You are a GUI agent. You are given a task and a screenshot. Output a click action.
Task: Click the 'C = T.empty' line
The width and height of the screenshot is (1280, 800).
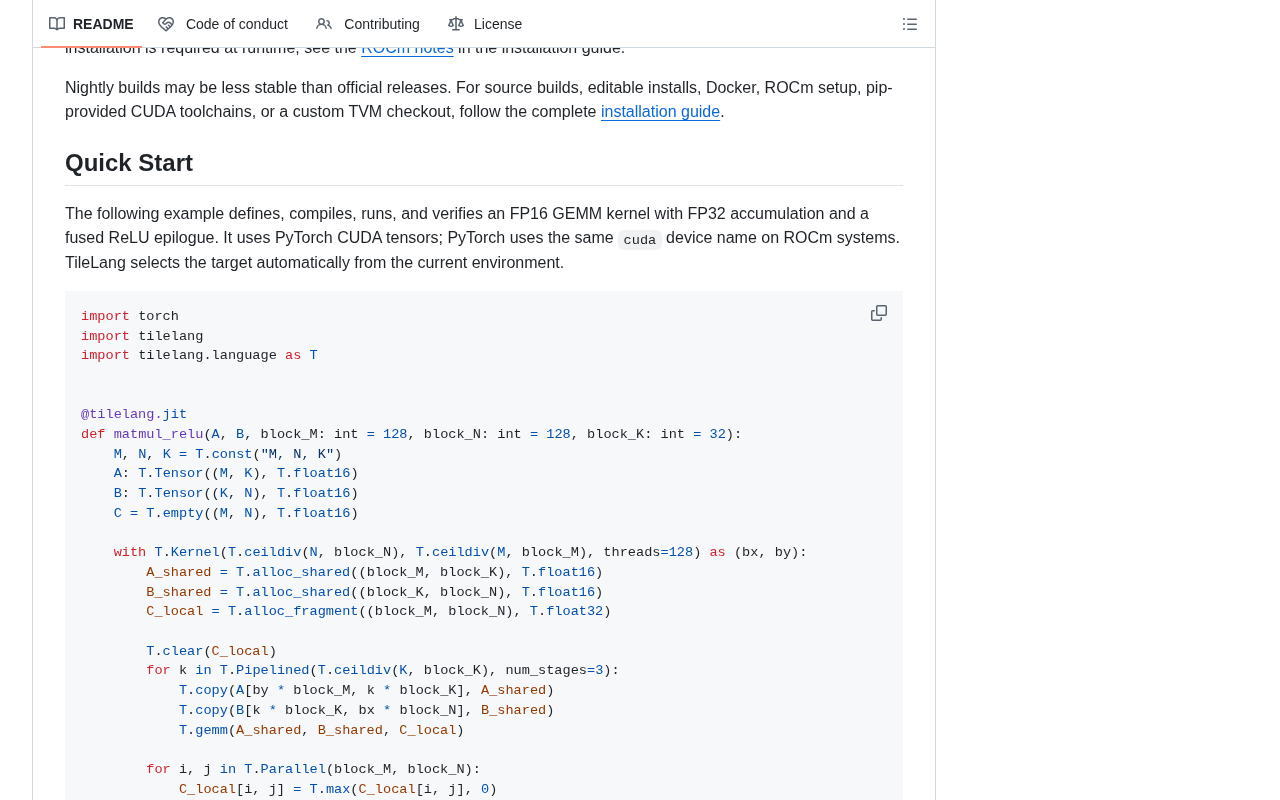point(236,513)
